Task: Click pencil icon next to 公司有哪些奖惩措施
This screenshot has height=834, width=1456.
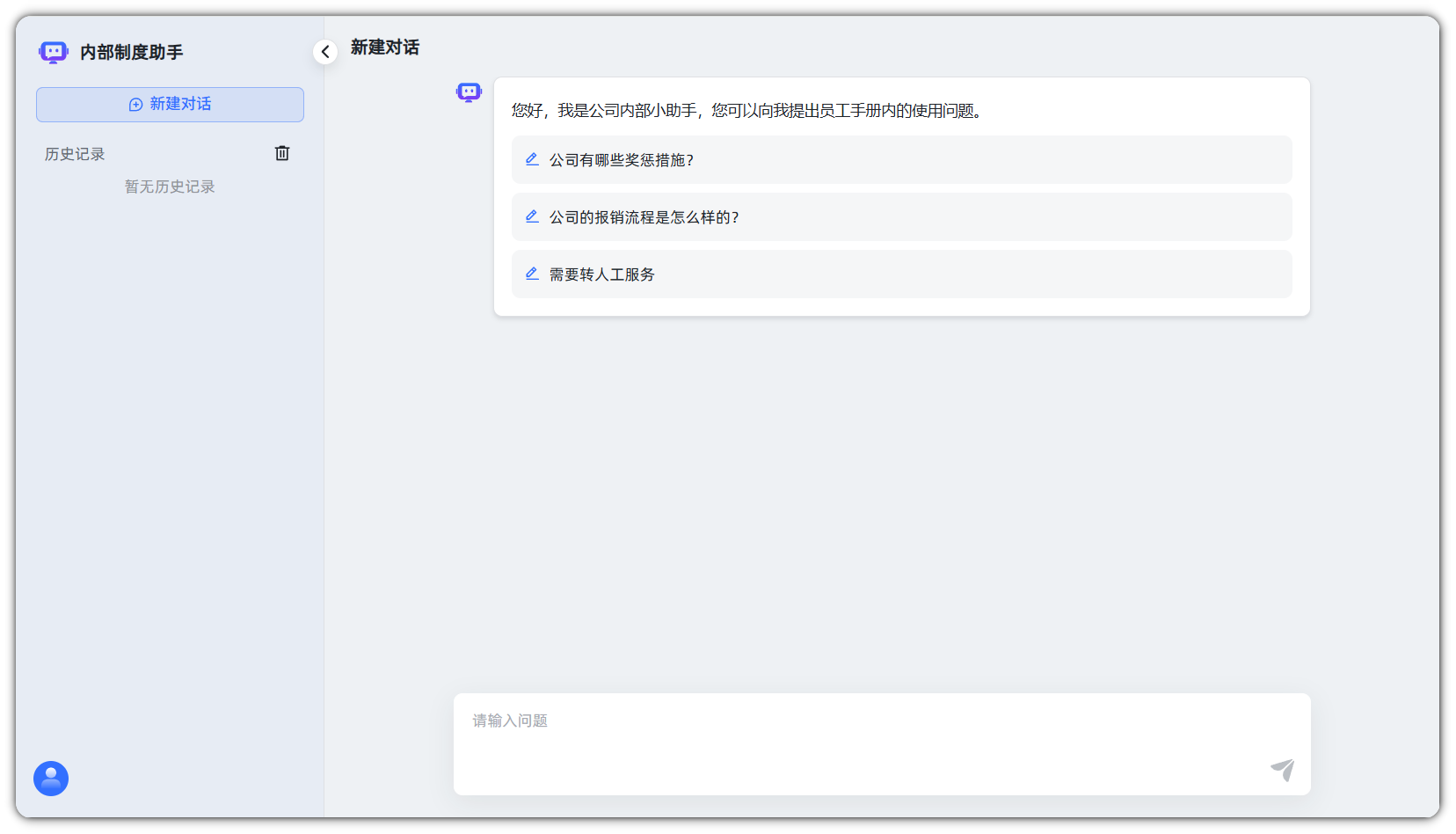Action: click(x=532, y=159)
